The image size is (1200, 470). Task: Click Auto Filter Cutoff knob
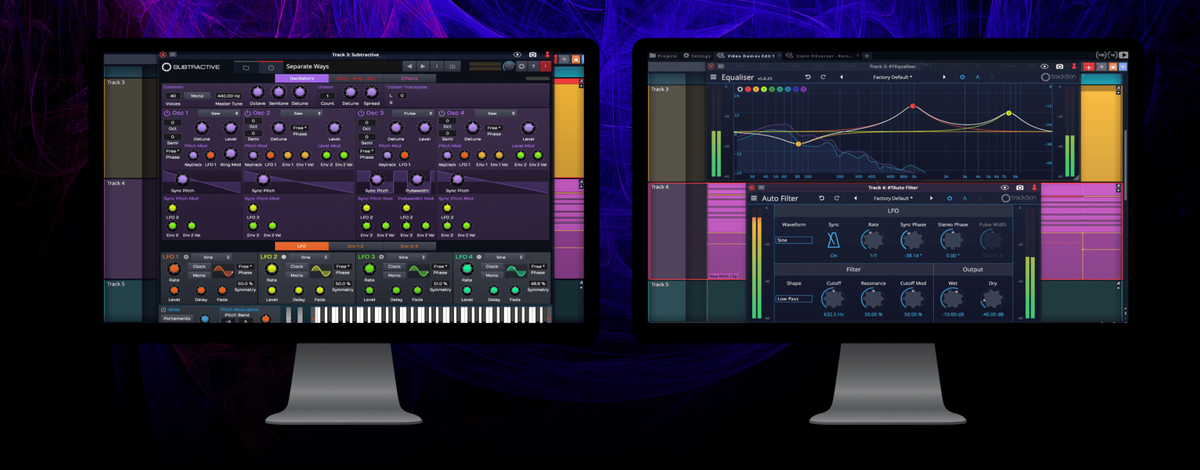pyautogui.click(x=833, y=298)
